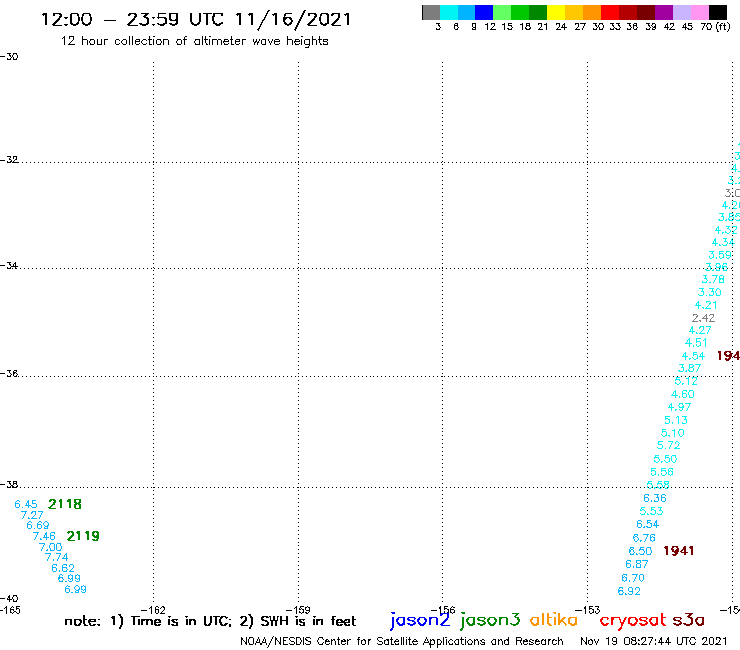Click the '12:00 – 23:59 UTC 11/16/2021' title
The image size is (740, 650).
point(196,20)
